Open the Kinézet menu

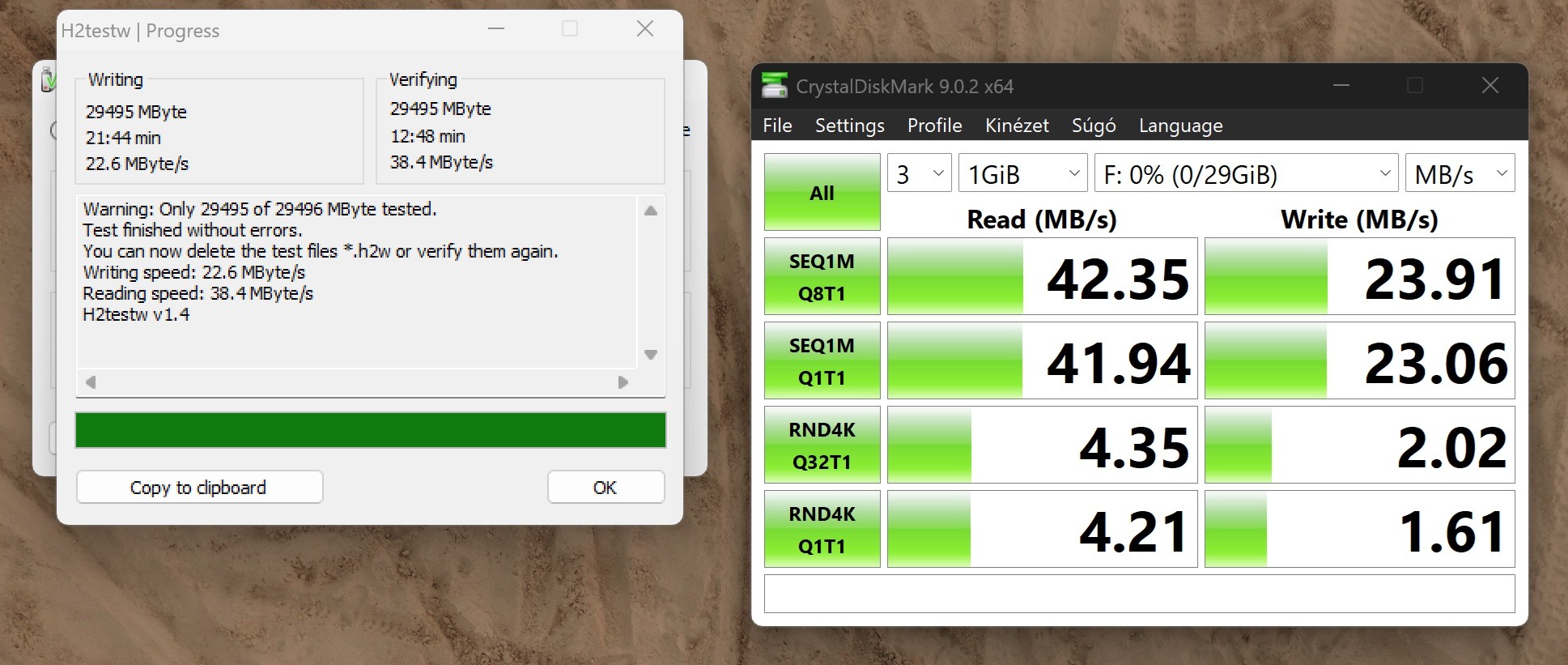pyautogui.click(x=1017, y=126)
